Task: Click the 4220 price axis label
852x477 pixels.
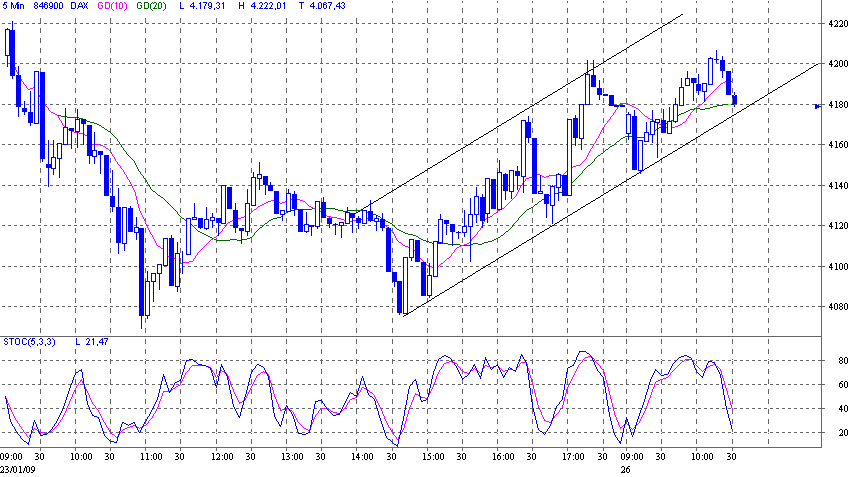Action: [838, 24]
